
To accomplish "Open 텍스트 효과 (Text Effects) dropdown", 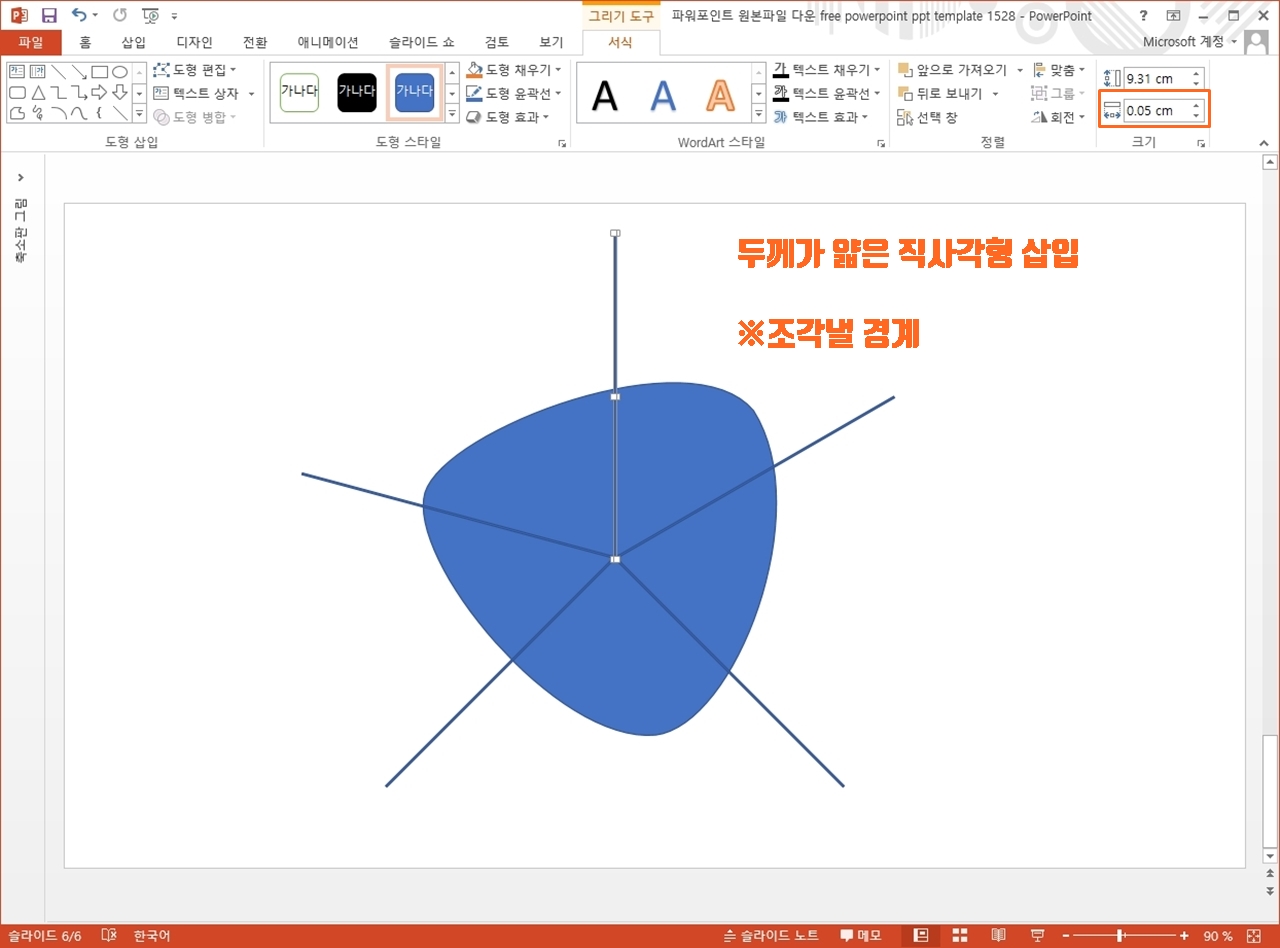I will pos(821,117).
